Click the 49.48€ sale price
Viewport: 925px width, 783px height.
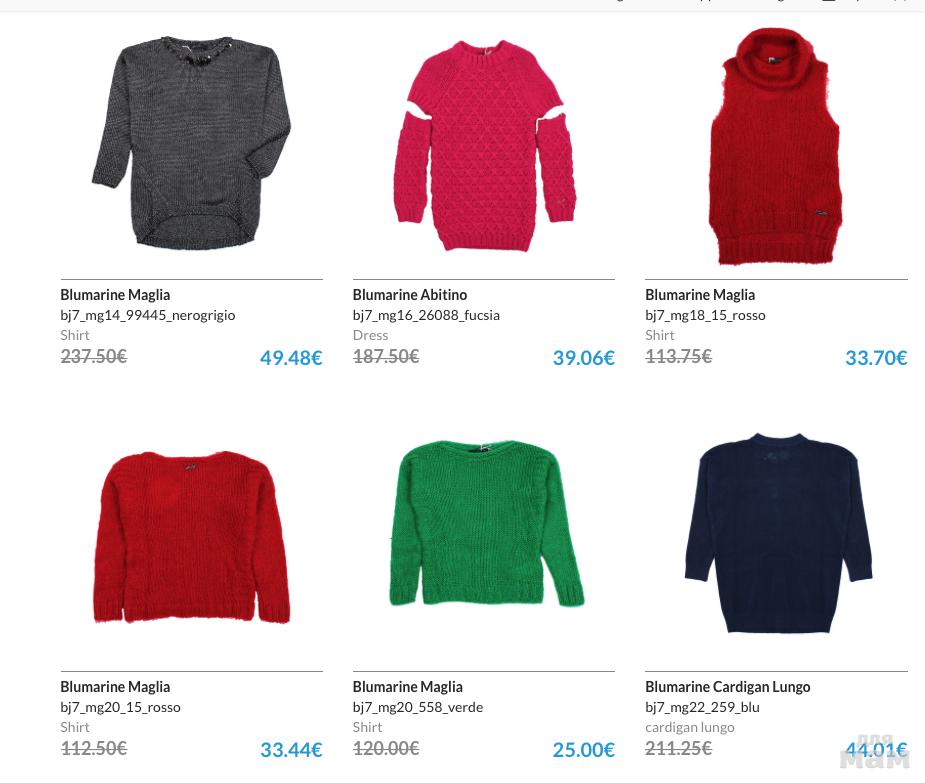tap(291, 358)
